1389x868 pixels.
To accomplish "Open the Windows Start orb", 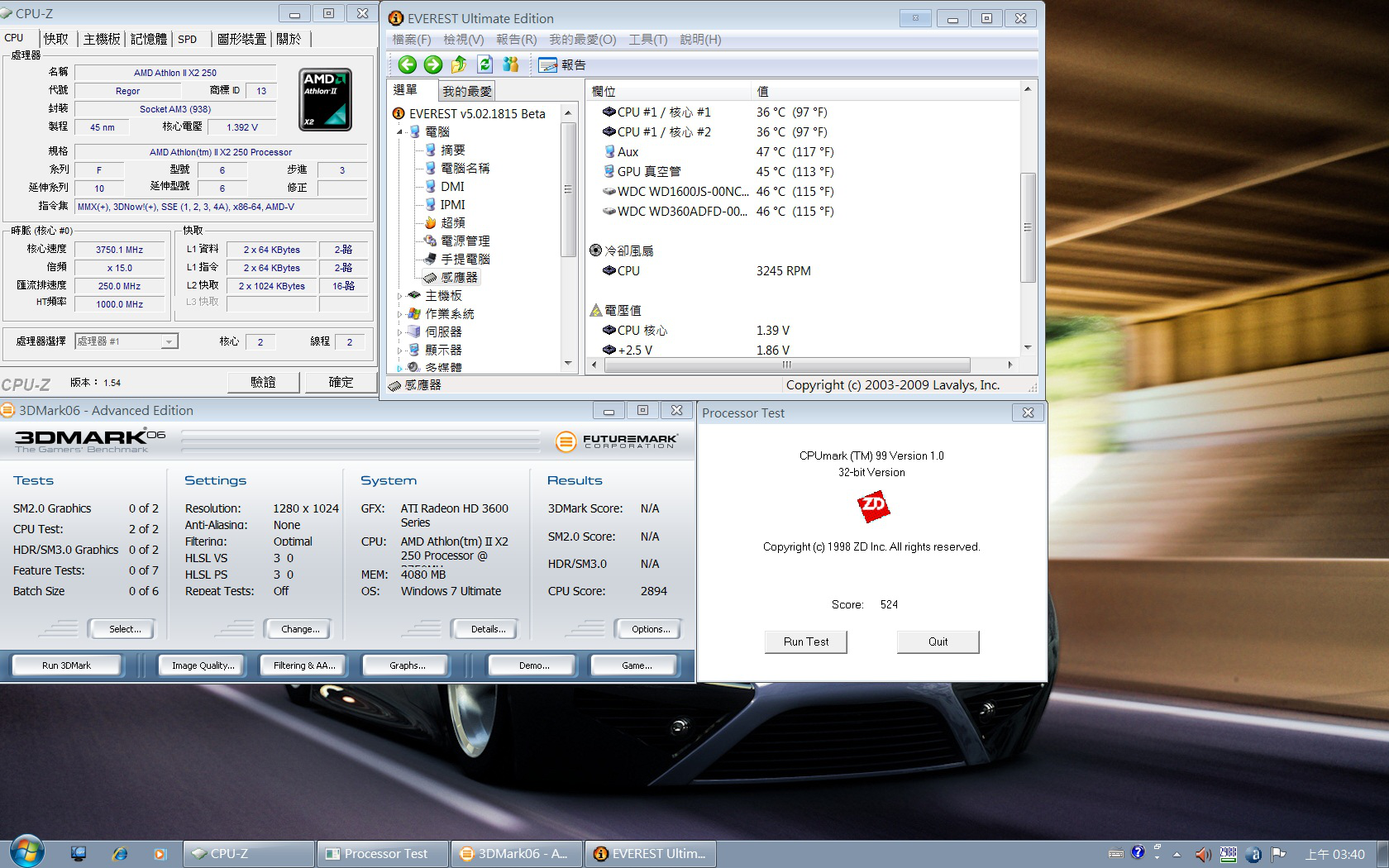I will pyautogui.click(x=26, y=851).
